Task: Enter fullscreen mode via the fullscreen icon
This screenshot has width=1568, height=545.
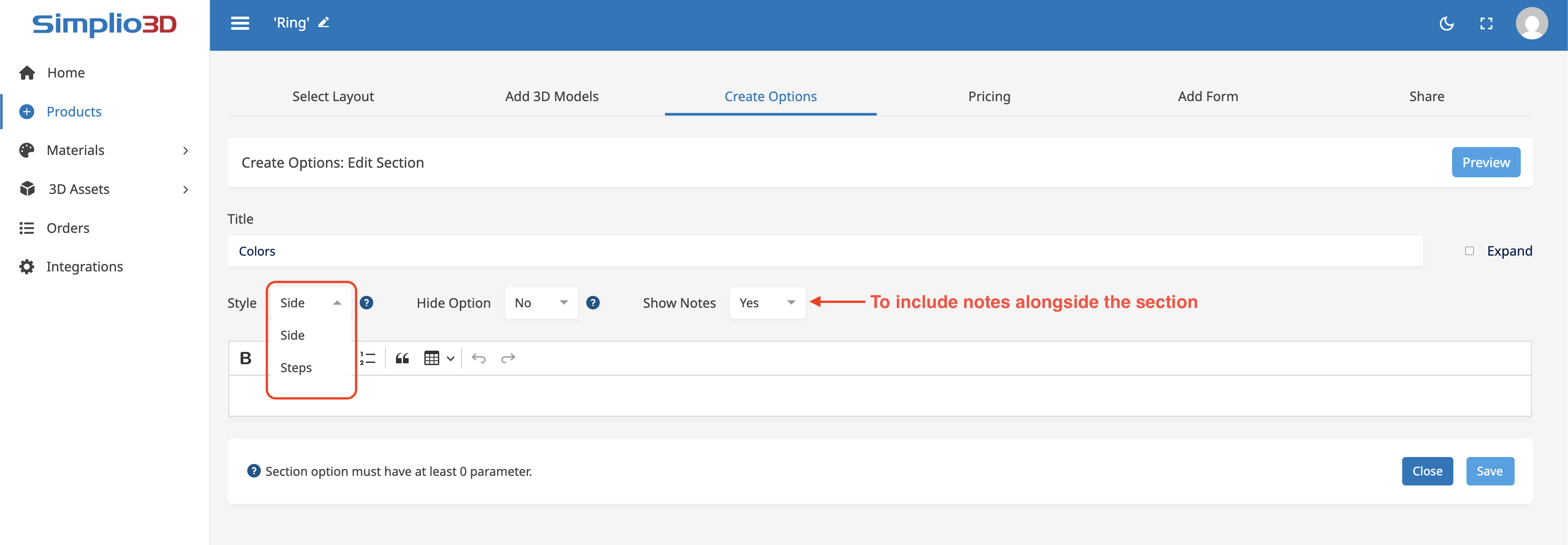Action: coord(1486,23)
